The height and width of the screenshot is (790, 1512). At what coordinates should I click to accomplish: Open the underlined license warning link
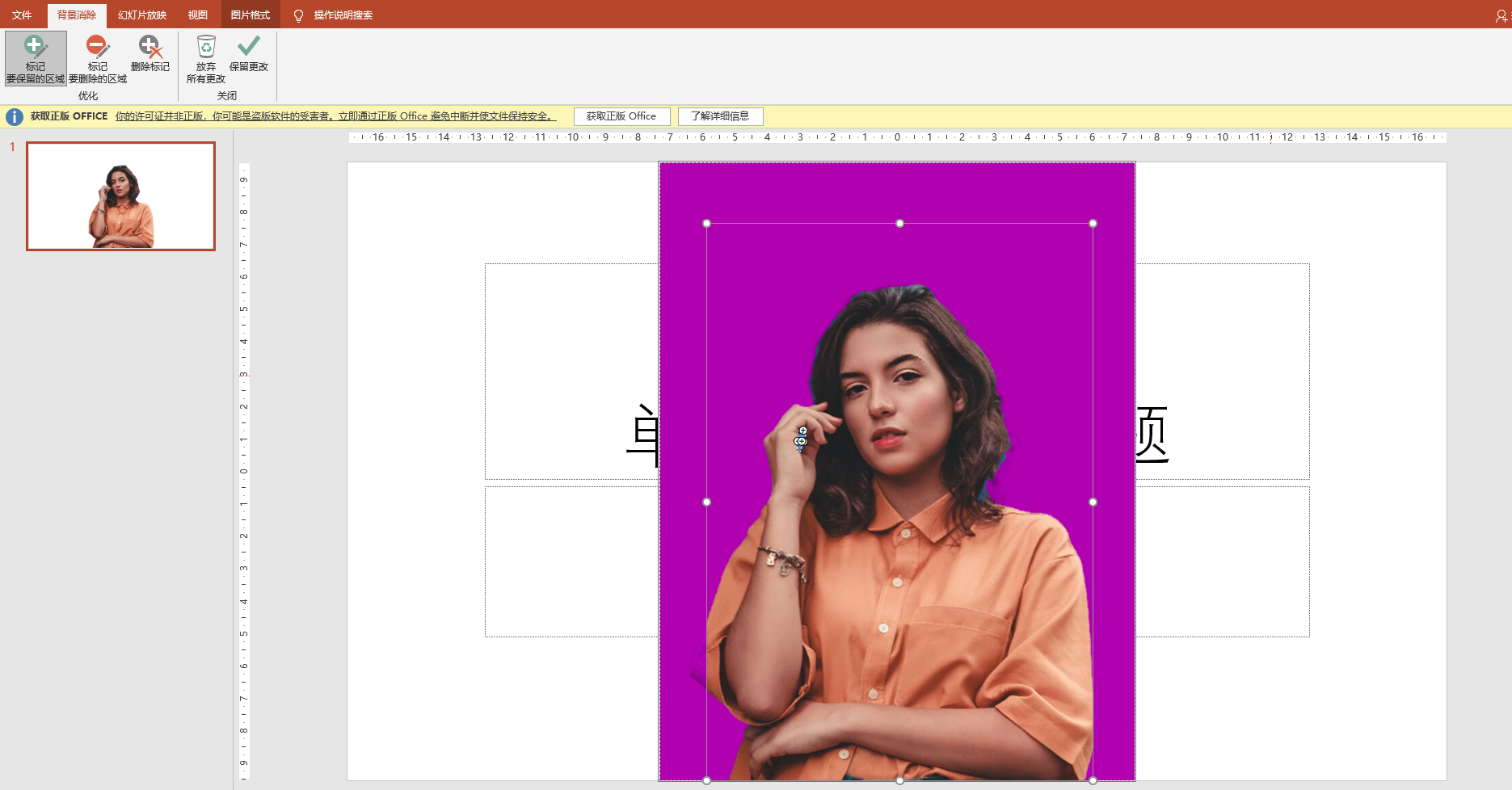[x=335, y=116]
